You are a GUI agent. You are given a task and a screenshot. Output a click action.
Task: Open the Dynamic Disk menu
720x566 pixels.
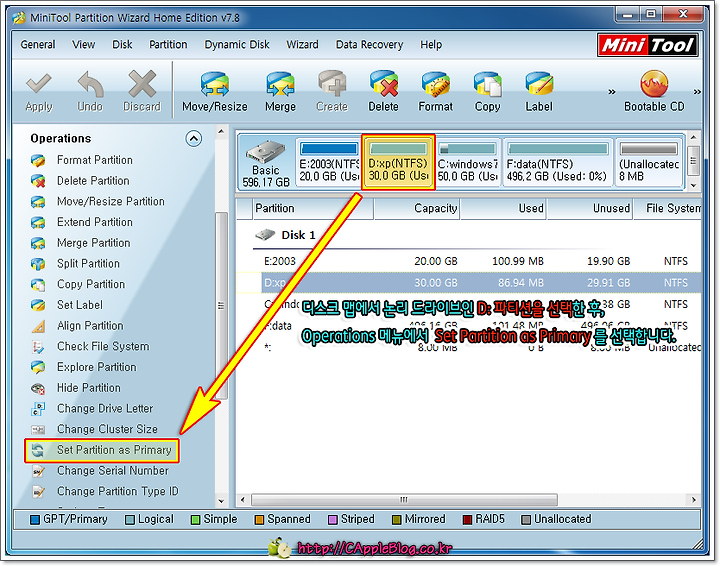click(237, 45)
